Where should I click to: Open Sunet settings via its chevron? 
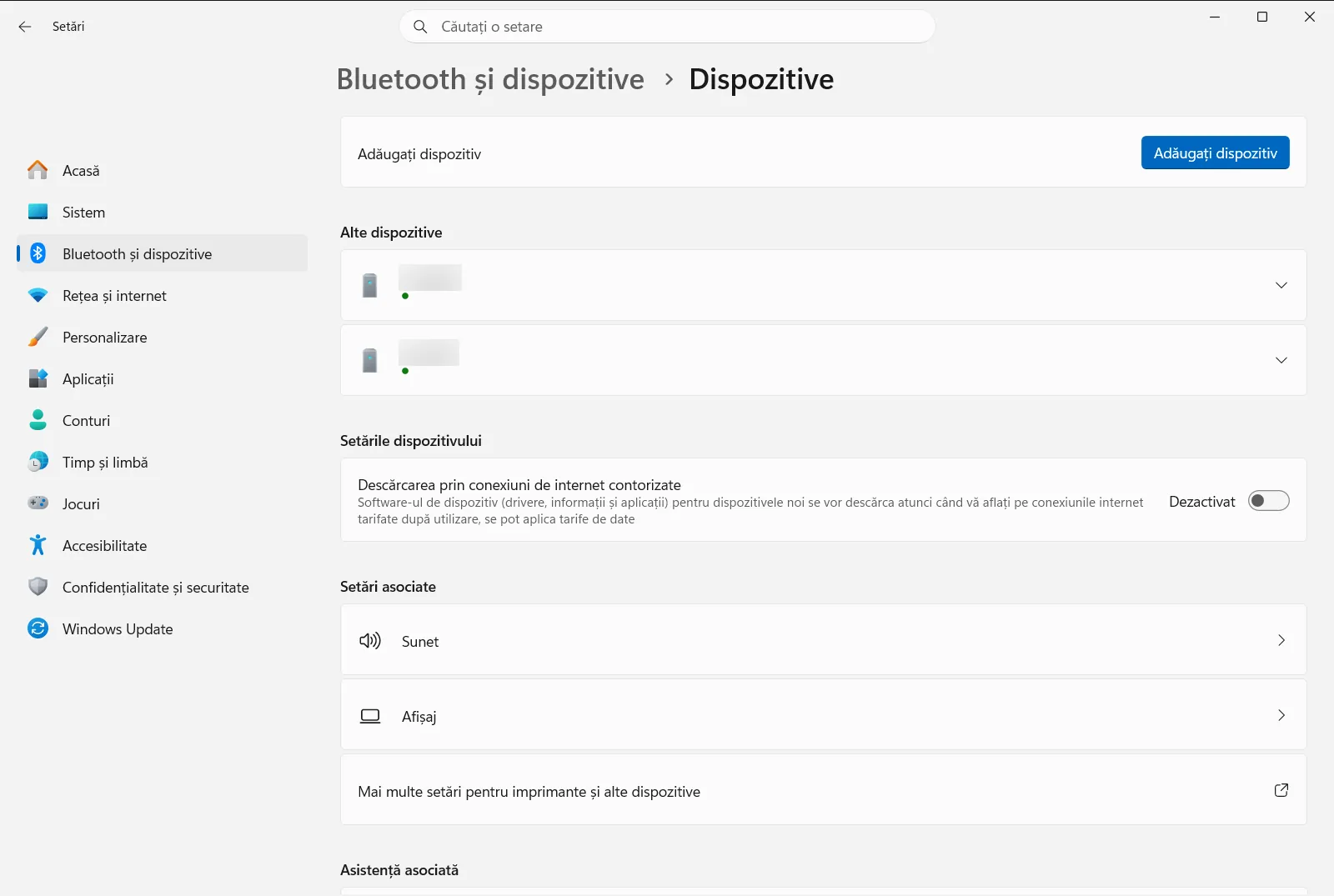coord(1281,640)
